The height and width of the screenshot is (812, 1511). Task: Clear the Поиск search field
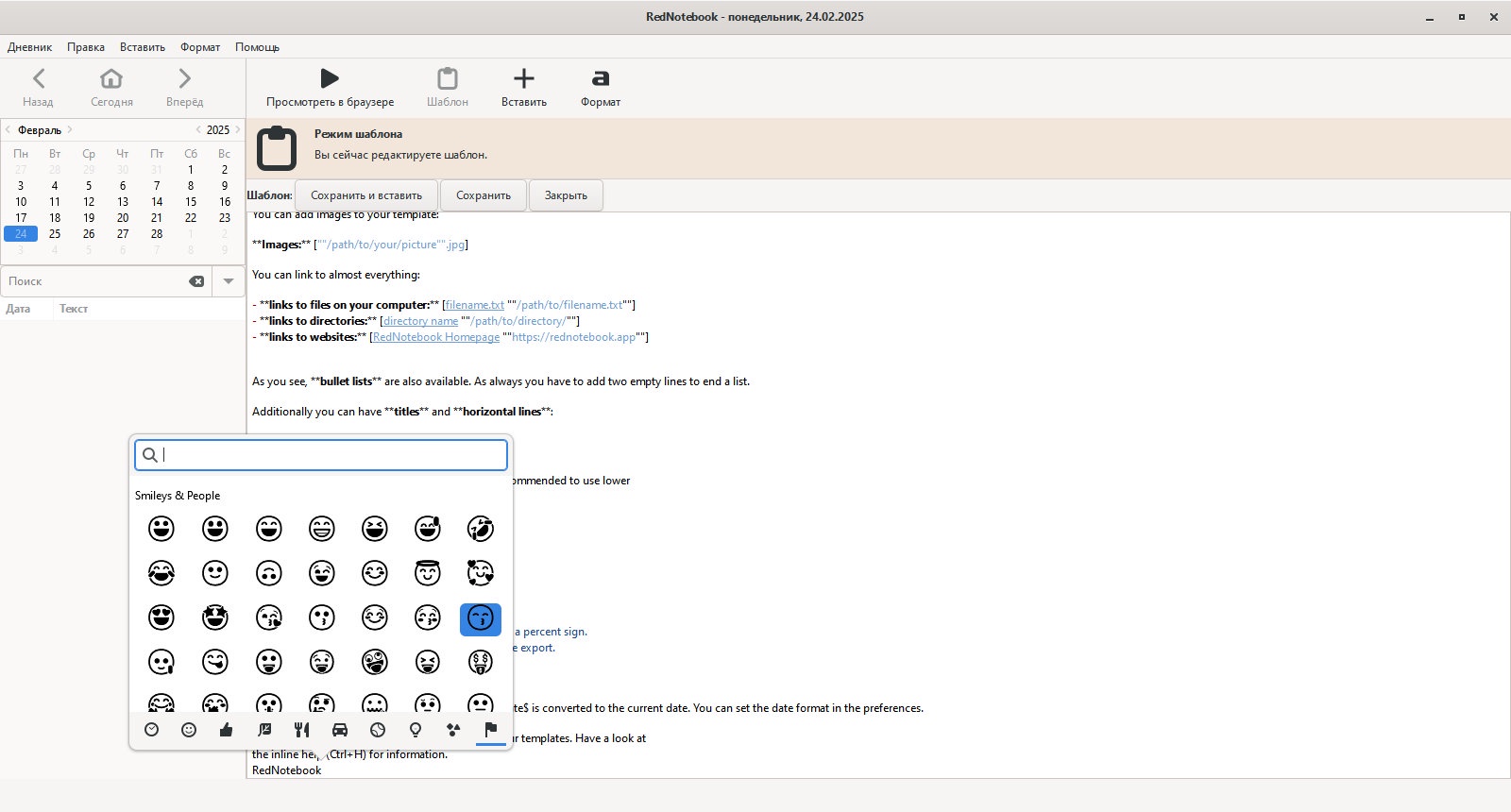pyautogui.click(x=196, y=281)
